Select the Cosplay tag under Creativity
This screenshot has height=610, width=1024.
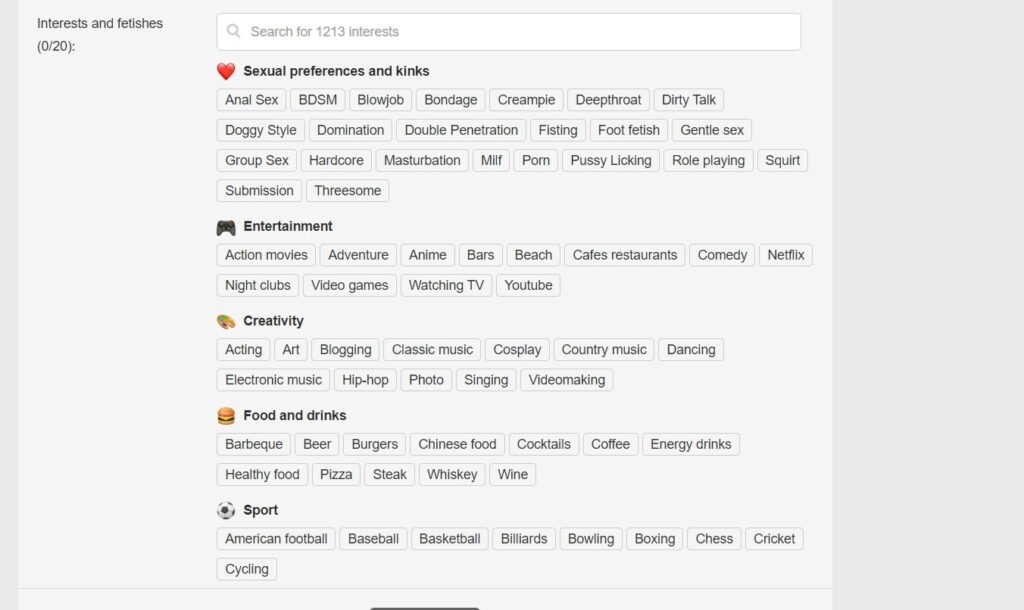click(516, 349)
